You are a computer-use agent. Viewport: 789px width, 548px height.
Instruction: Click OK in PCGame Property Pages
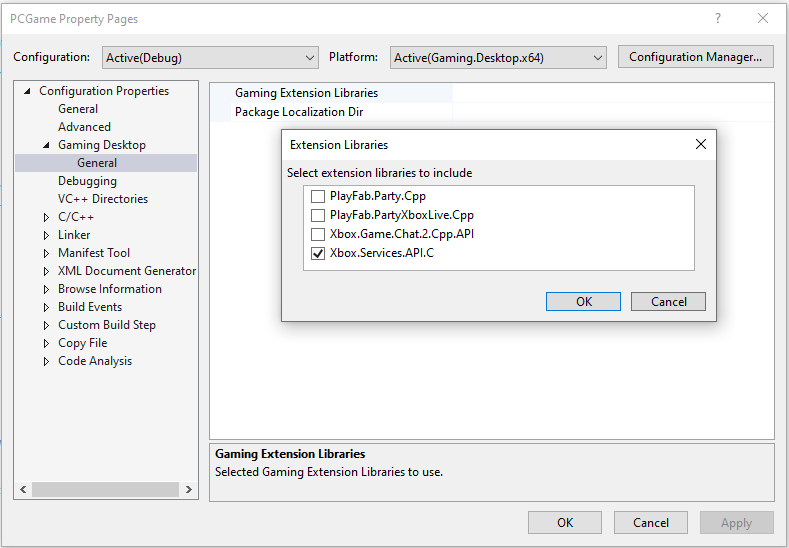point(565,522)
